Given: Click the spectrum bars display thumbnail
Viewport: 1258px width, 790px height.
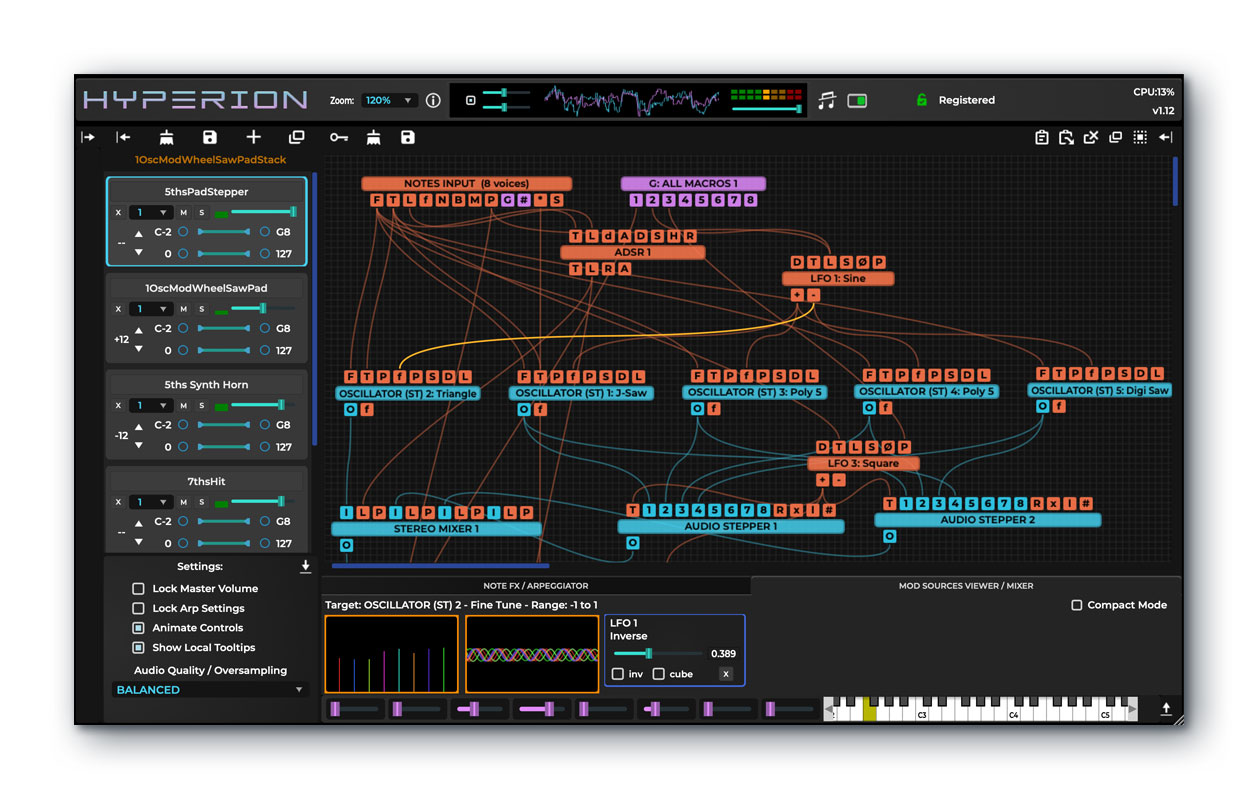Looking at the screenshot, I should pos(392,654).
